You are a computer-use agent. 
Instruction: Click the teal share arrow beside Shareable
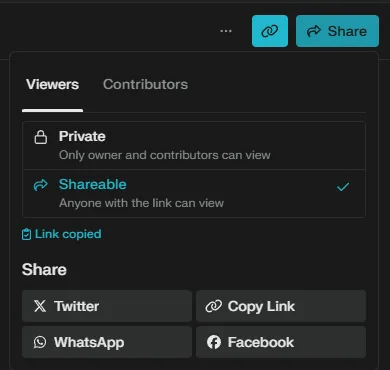coord(41,185)
